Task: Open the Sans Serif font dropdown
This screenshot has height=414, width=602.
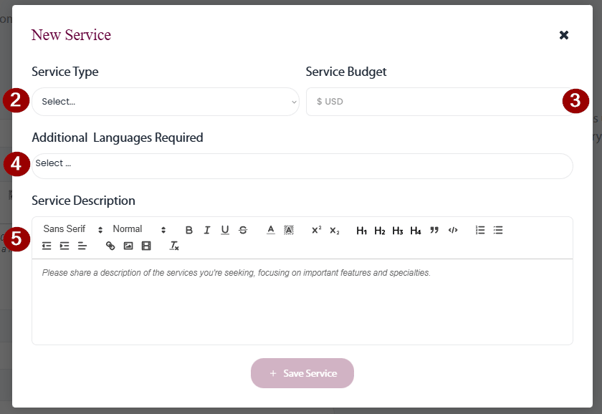Action: [72, 230]
